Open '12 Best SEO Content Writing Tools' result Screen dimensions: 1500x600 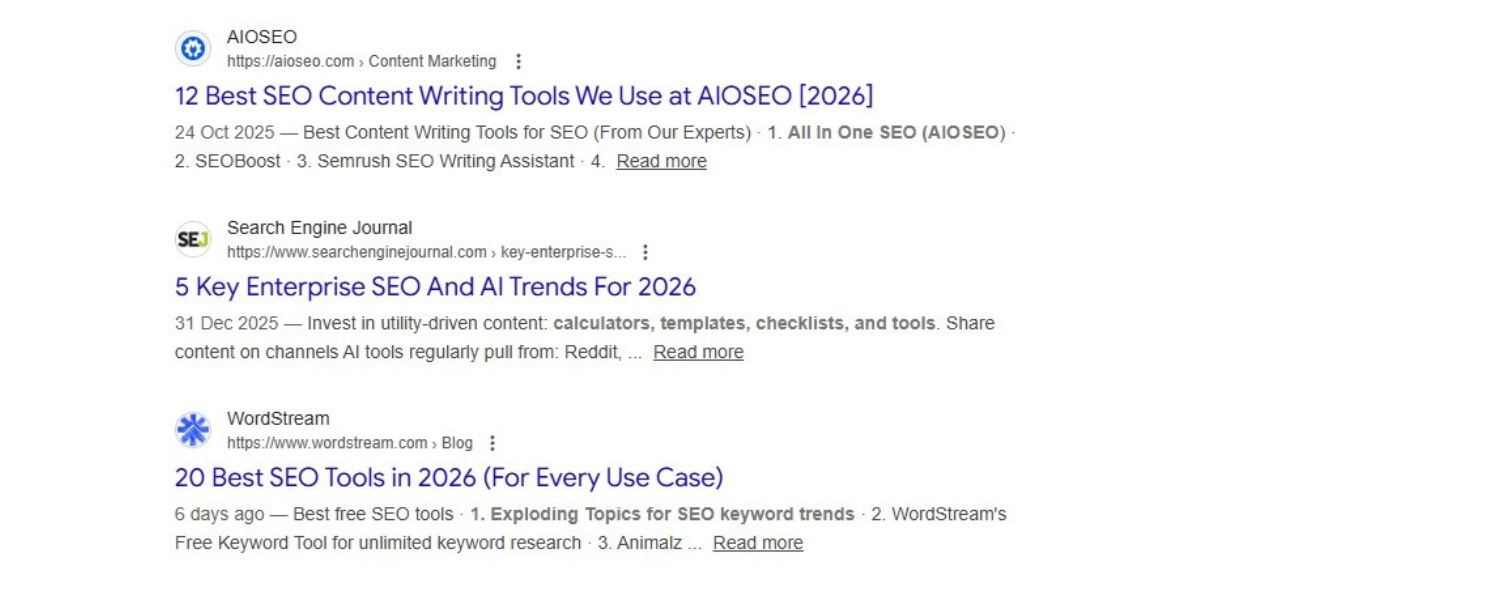click(x=524, y=96)
